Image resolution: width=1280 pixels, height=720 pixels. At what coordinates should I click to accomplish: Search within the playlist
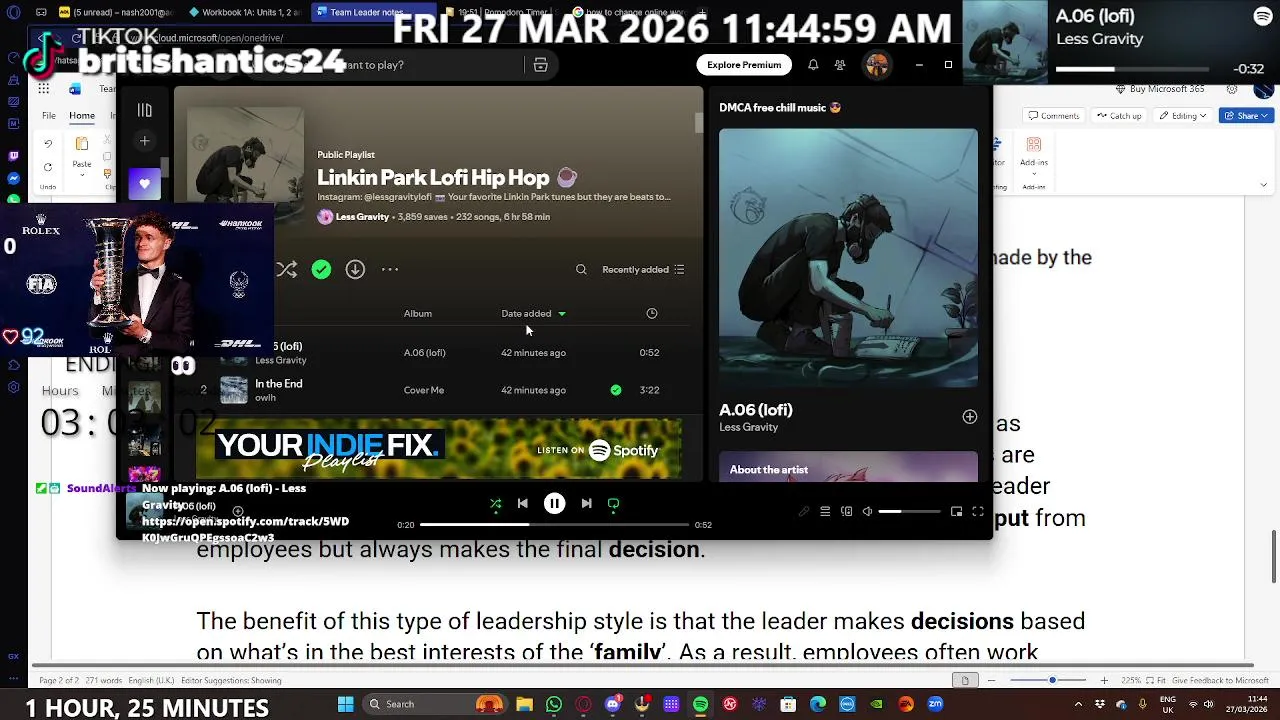[x=581, y=269]
